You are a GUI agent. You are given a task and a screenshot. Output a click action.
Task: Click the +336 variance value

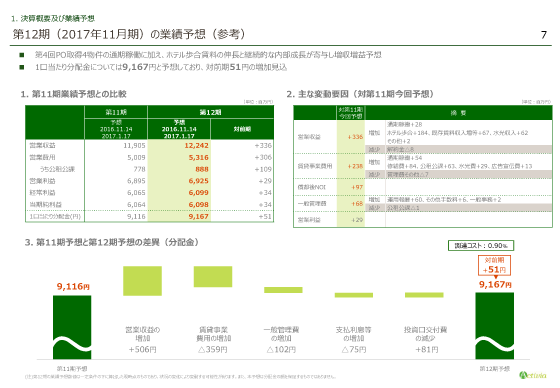tap(355, 137)
